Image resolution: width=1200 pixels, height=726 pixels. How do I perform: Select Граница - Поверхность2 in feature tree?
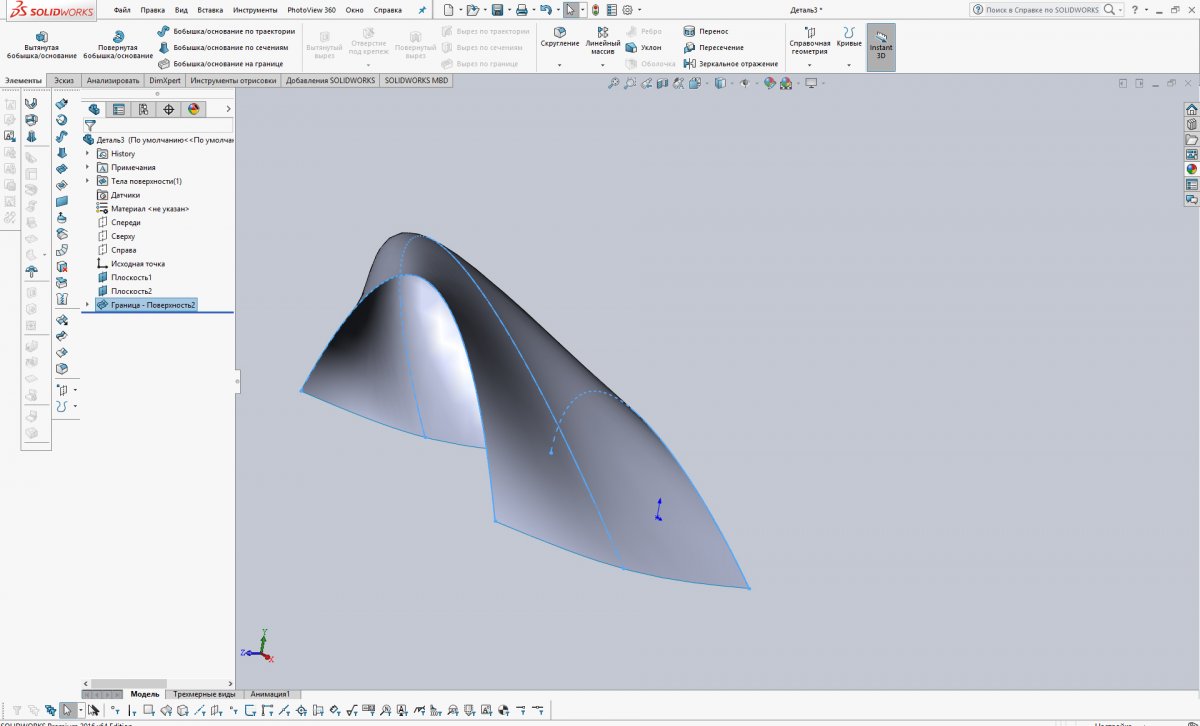point(153,305)
